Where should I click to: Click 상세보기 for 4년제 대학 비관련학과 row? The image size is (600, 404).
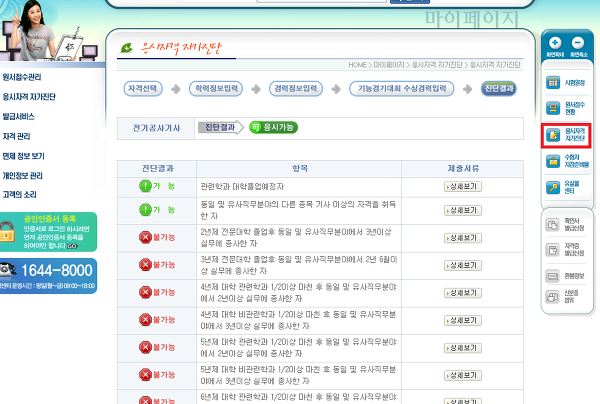click(x=463, y=320)
